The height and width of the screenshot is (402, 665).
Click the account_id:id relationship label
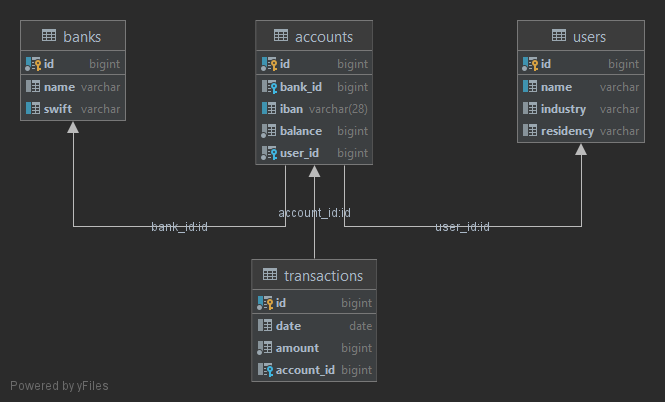[x=314, y=213]
